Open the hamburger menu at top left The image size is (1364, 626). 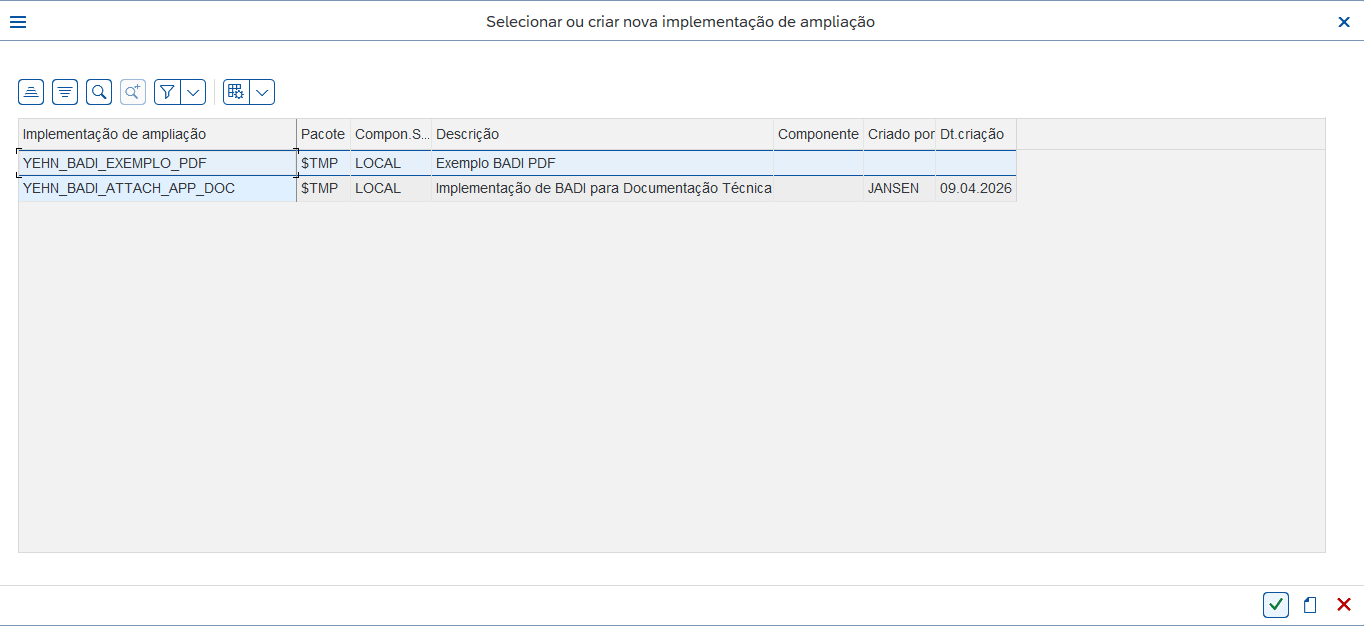(18, 22)
